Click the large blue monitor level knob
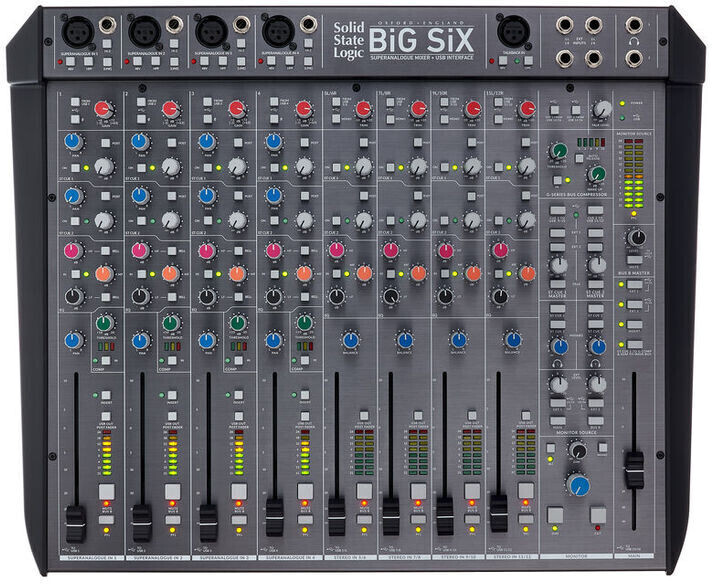 [577, 486]
